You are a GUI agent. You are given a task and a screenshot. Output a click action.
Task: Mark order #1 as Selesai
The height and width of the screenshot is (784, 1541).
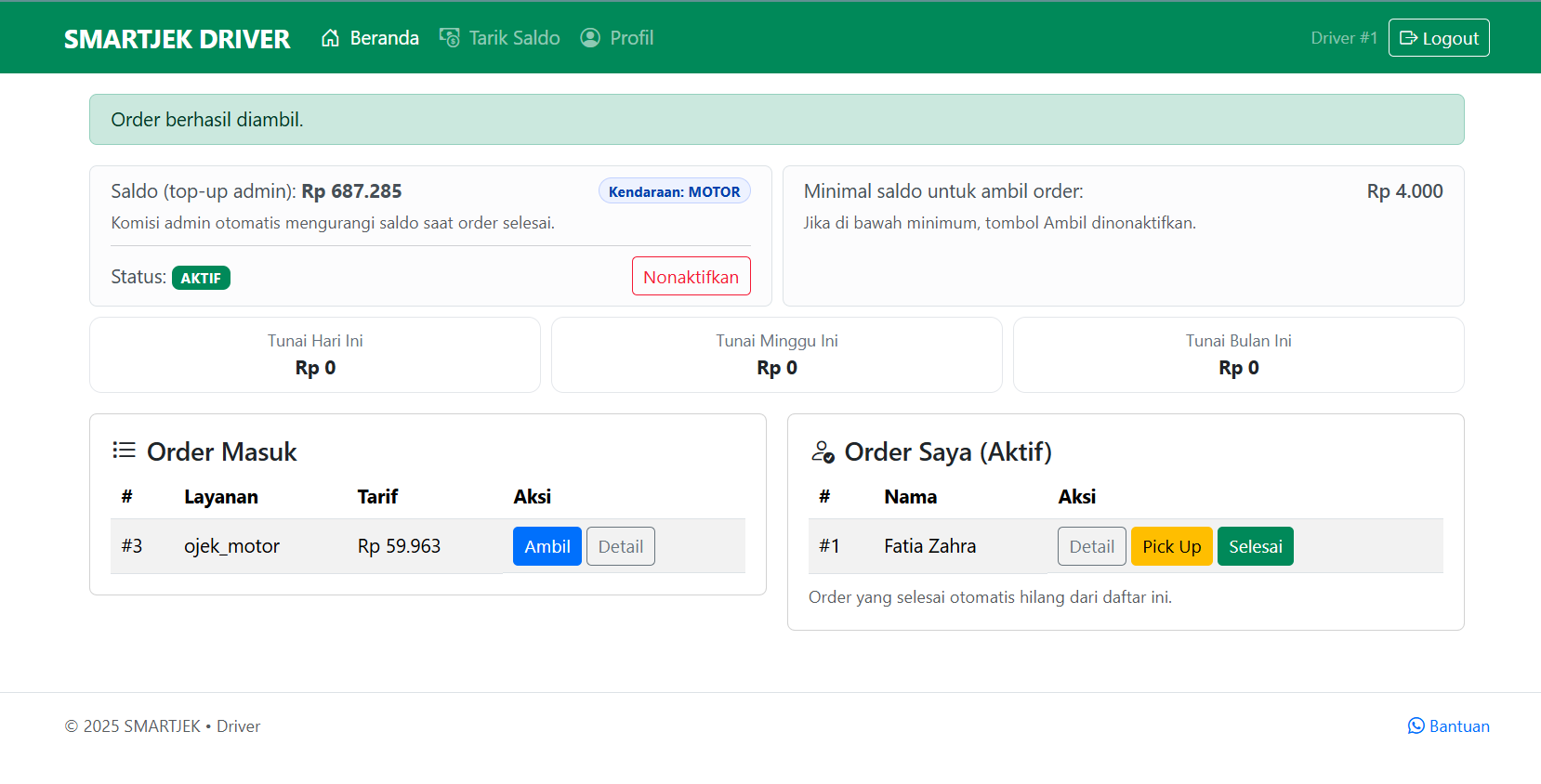pos(1255,546)
